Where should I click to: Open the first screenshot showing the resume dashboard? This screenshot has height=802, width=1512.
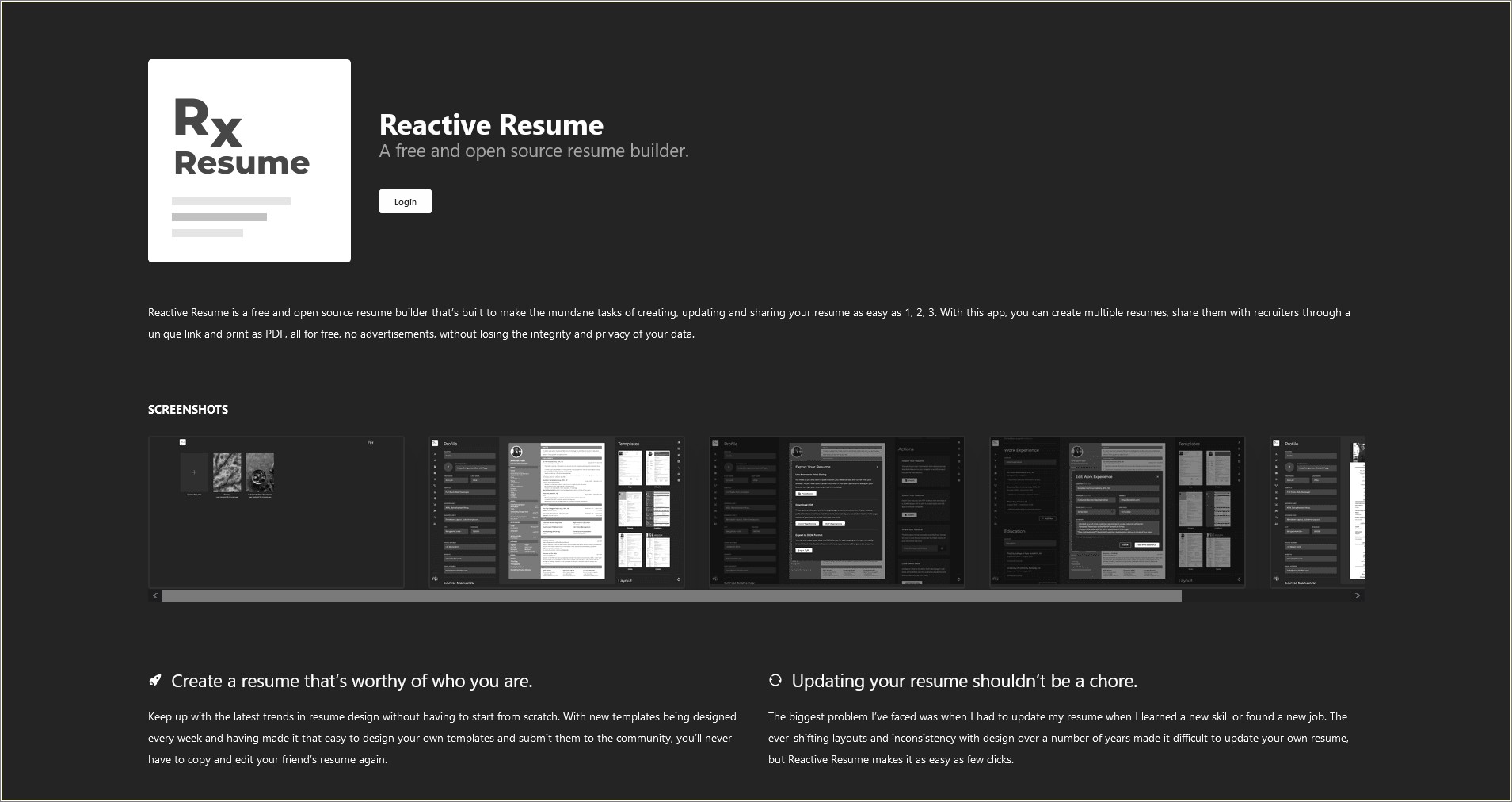(276, 512)
